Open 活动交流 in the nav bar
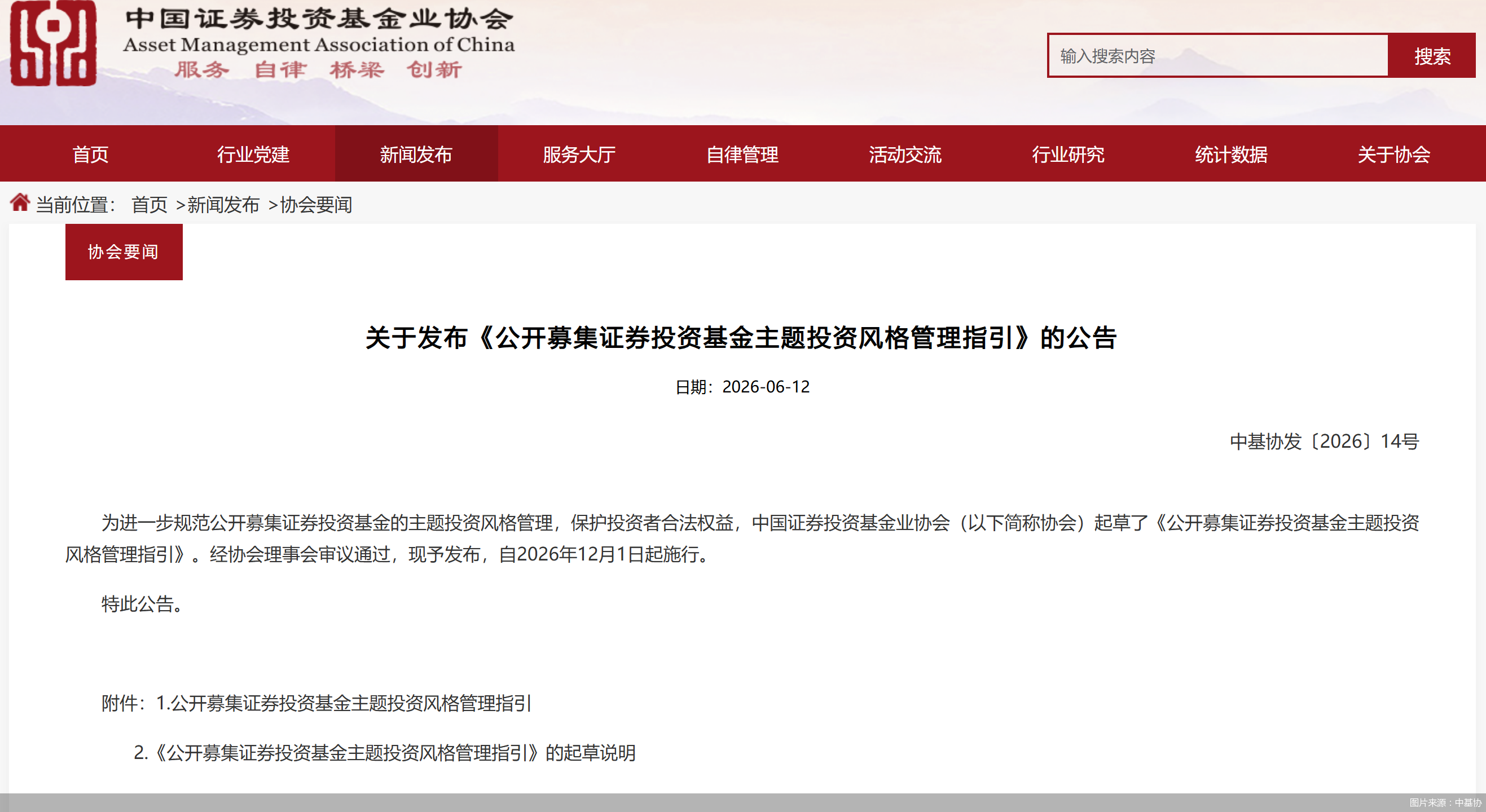 [905, 154]
